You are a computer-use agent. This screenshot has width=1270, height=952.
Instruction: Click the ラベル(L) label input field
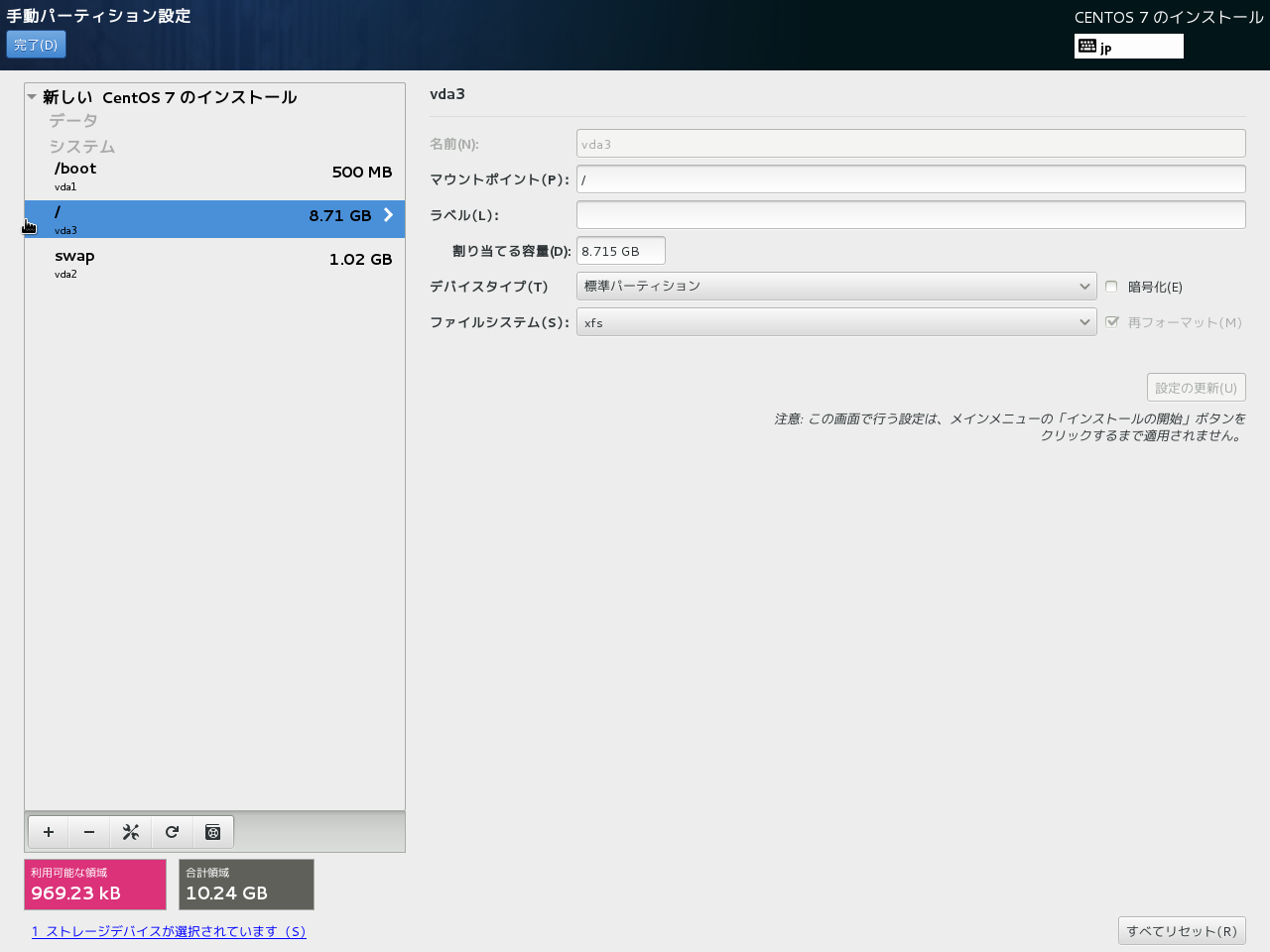coord(910,215)
